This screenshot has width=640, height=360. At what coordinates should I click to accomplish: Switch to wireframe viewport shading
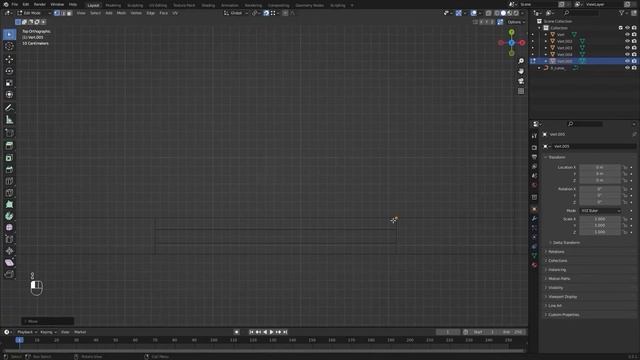click(x=497, y=13)
